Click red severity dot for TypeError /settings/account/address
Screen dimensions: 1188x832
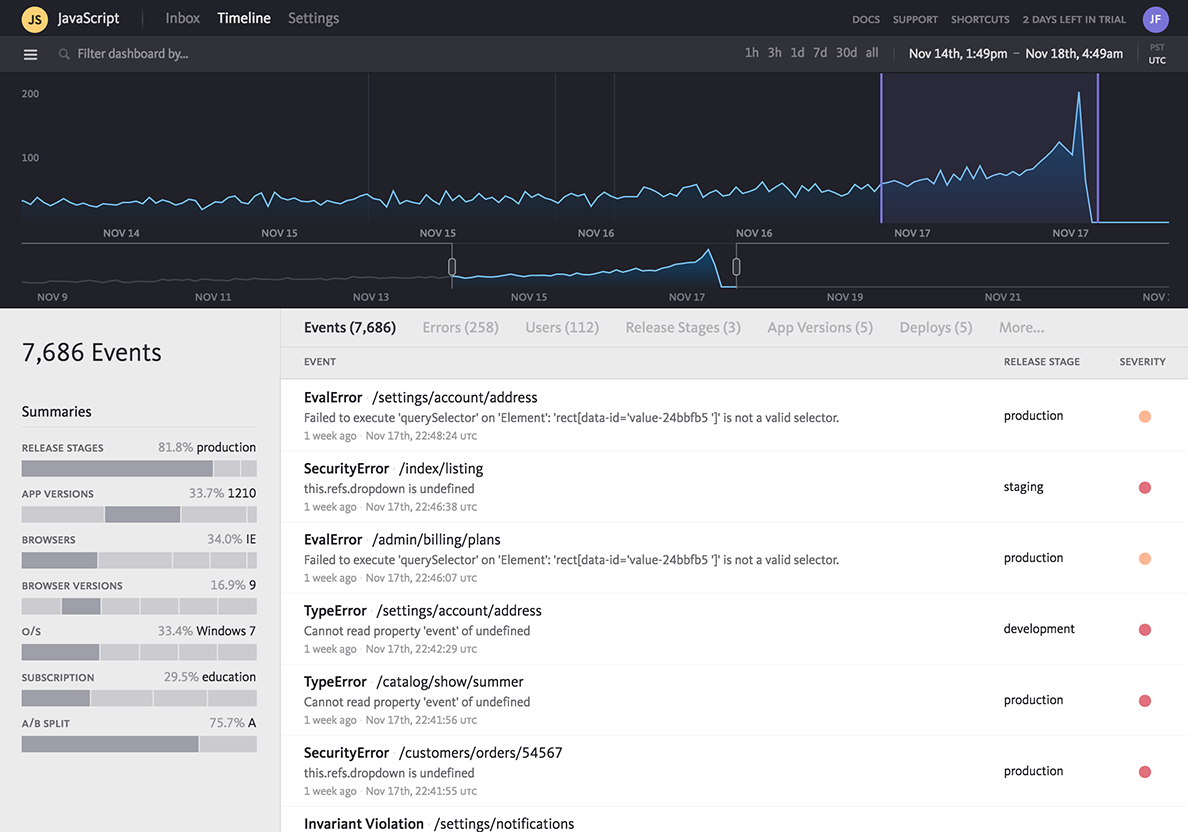[1145, 630]
